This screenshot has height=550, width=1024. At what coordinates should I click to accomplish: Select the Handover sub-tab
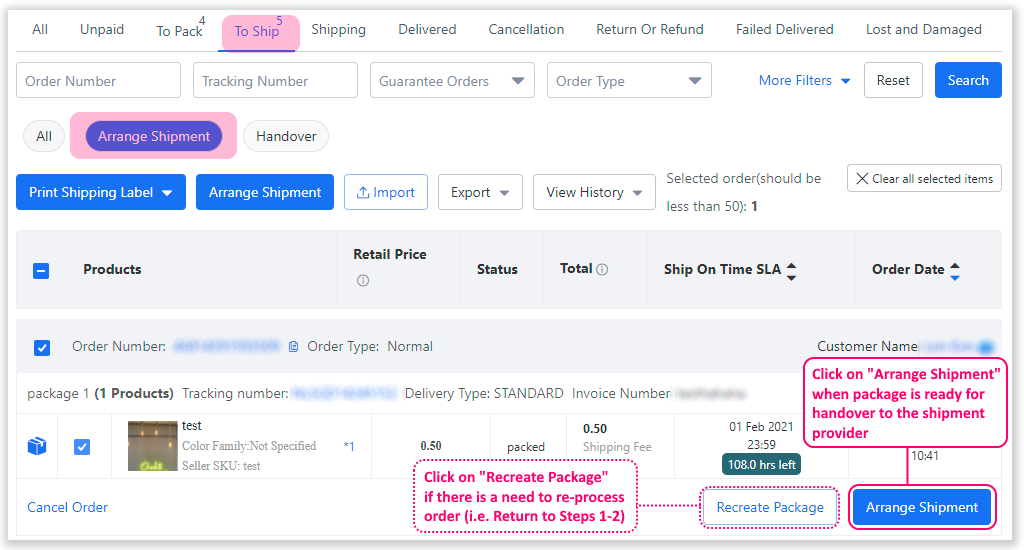286,136
